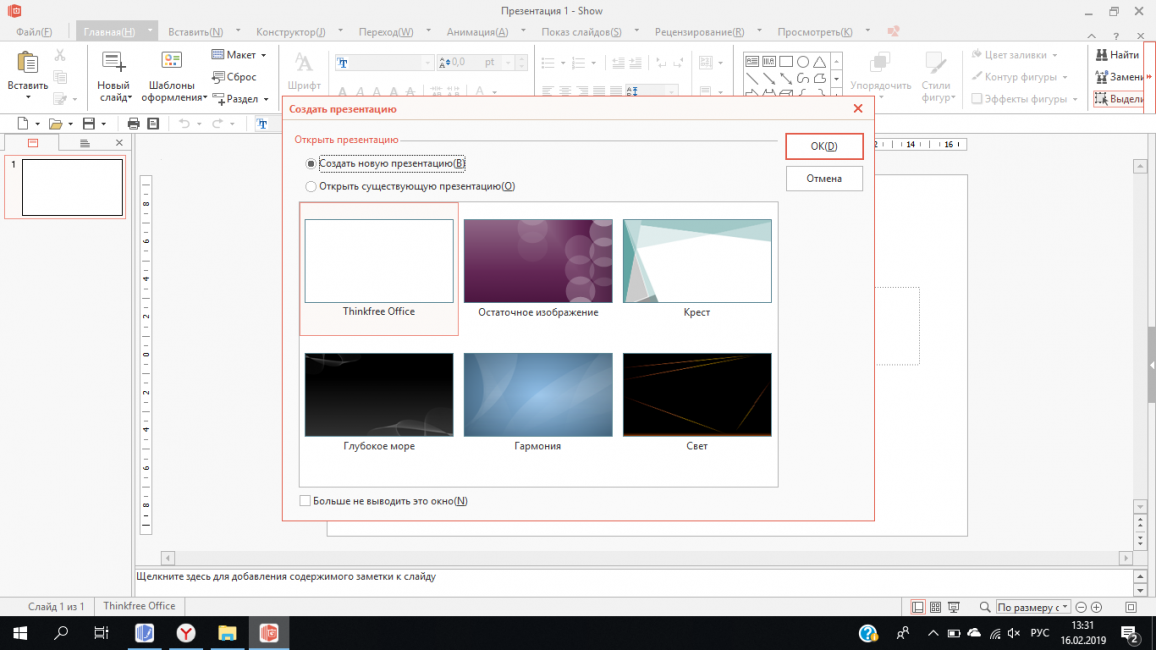Image resolution: width=1156 pixels, height=650 pixels.
Task: Expand the Макет layout dropdown
Action: click(x=264, y=56)
